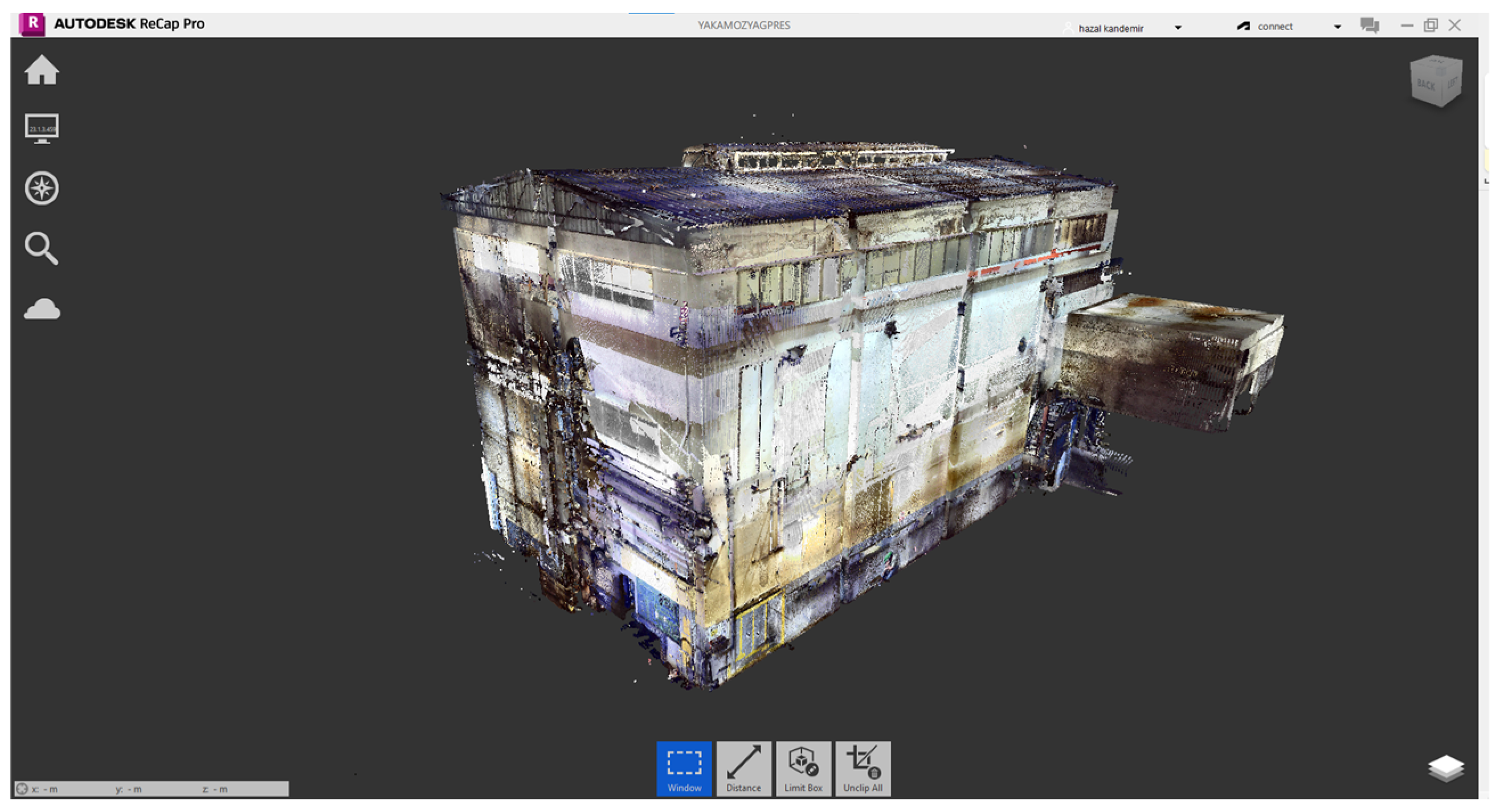Click the YAKAMOZYAGPRES project title
Image resolution: width=1500 pixels, height=812 pixels.
743,25
